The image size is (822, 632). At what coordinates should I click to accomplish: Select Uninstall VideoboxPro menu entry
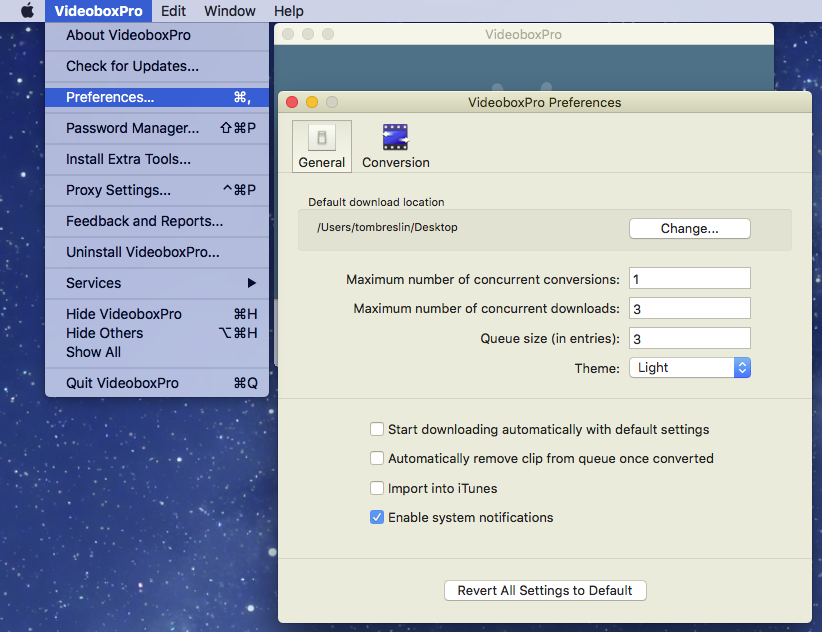[x=157, y=252]
